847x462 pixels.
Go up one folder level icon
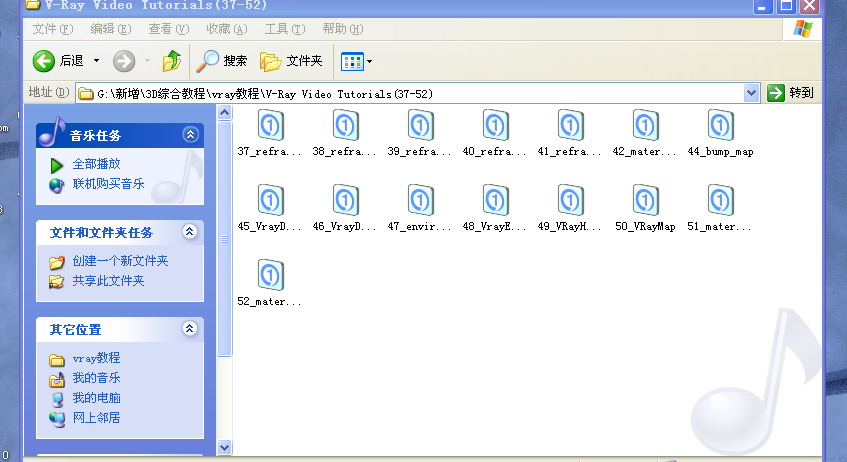pyautogui.click(x=172, y=61)
